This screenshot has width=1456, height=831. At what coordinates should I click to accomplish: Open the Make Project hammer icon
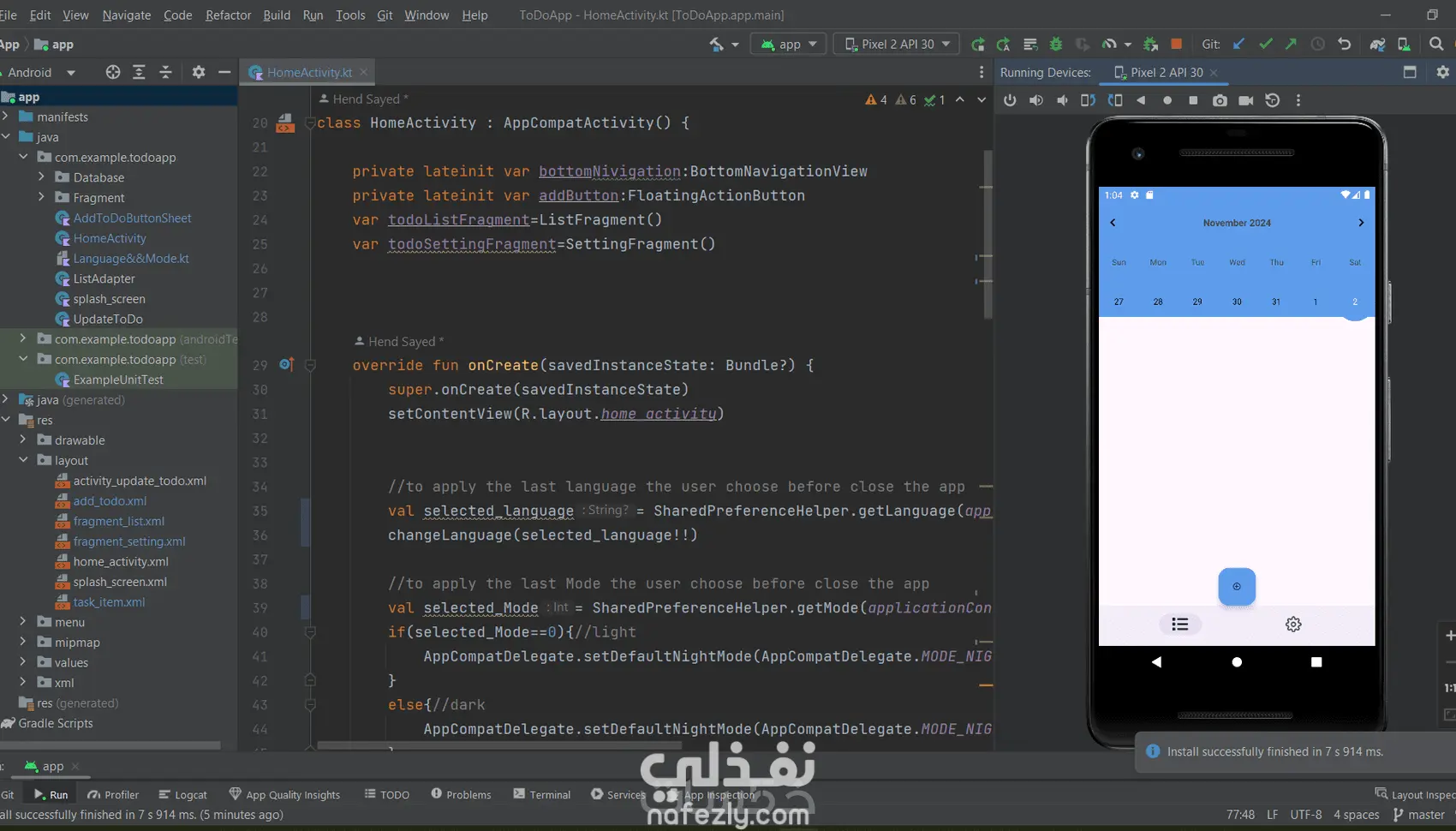(x=716, y=45)
